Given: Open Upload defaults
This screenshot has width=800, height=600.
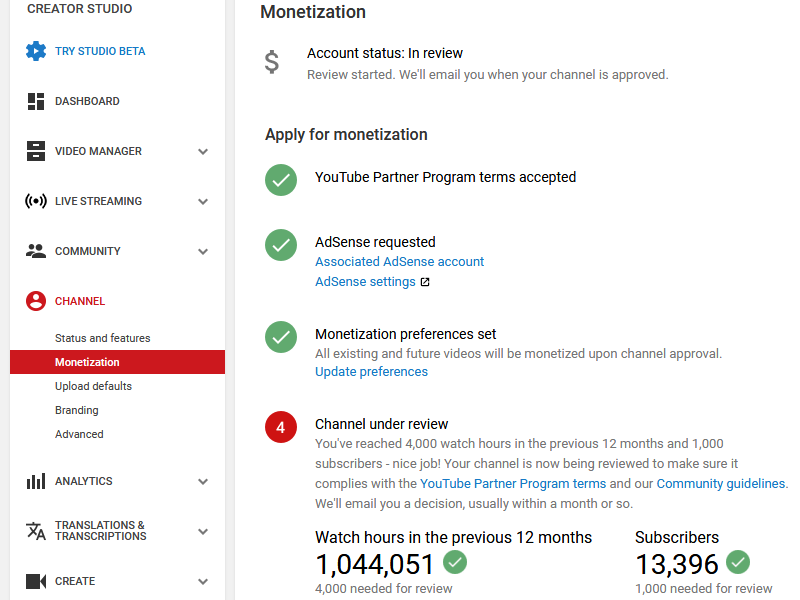Looking at the screenshot, I should click(x=93, y=386).
